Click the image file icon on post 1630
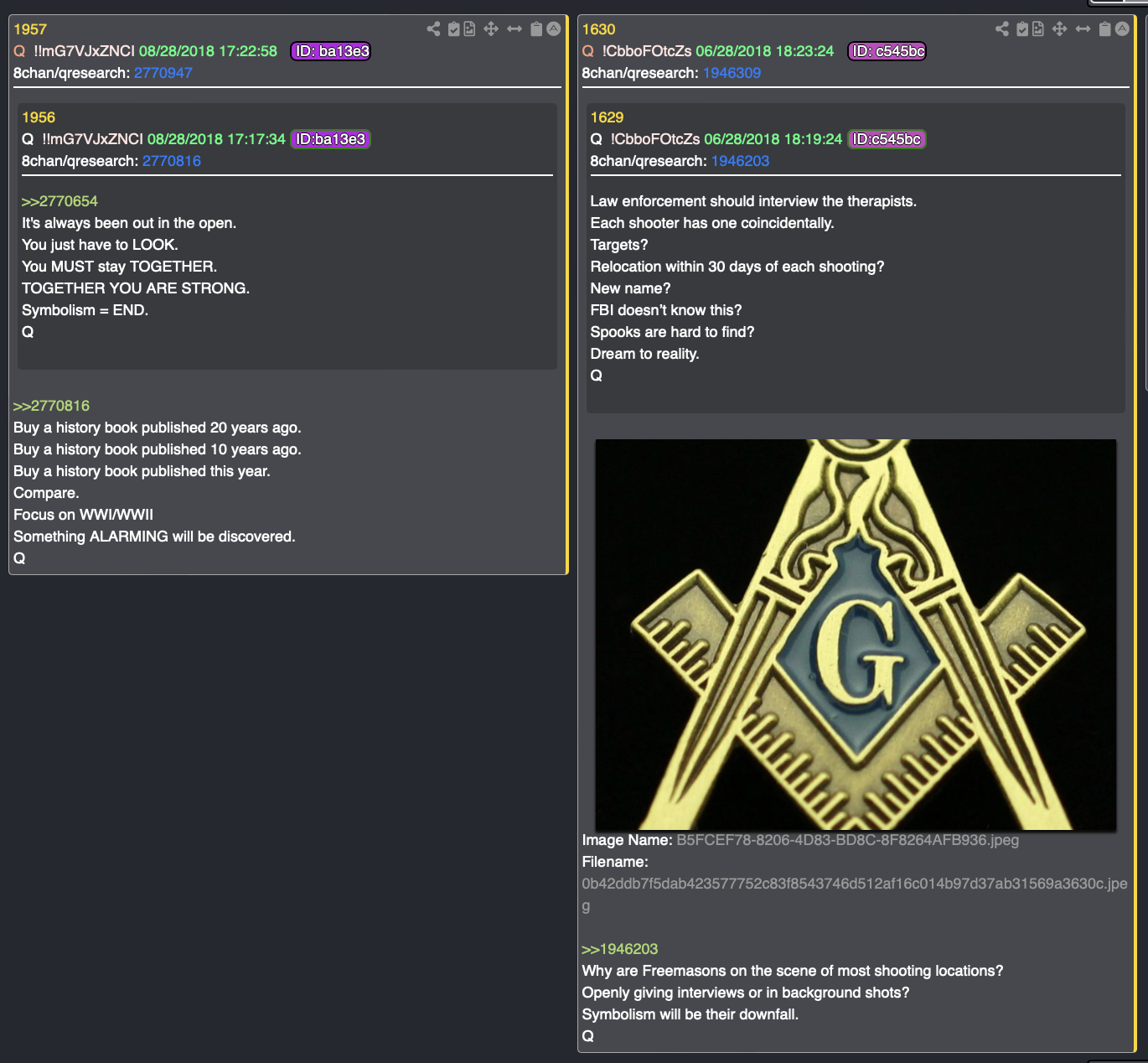The image size is (1148, 1063). point(1038,29)
